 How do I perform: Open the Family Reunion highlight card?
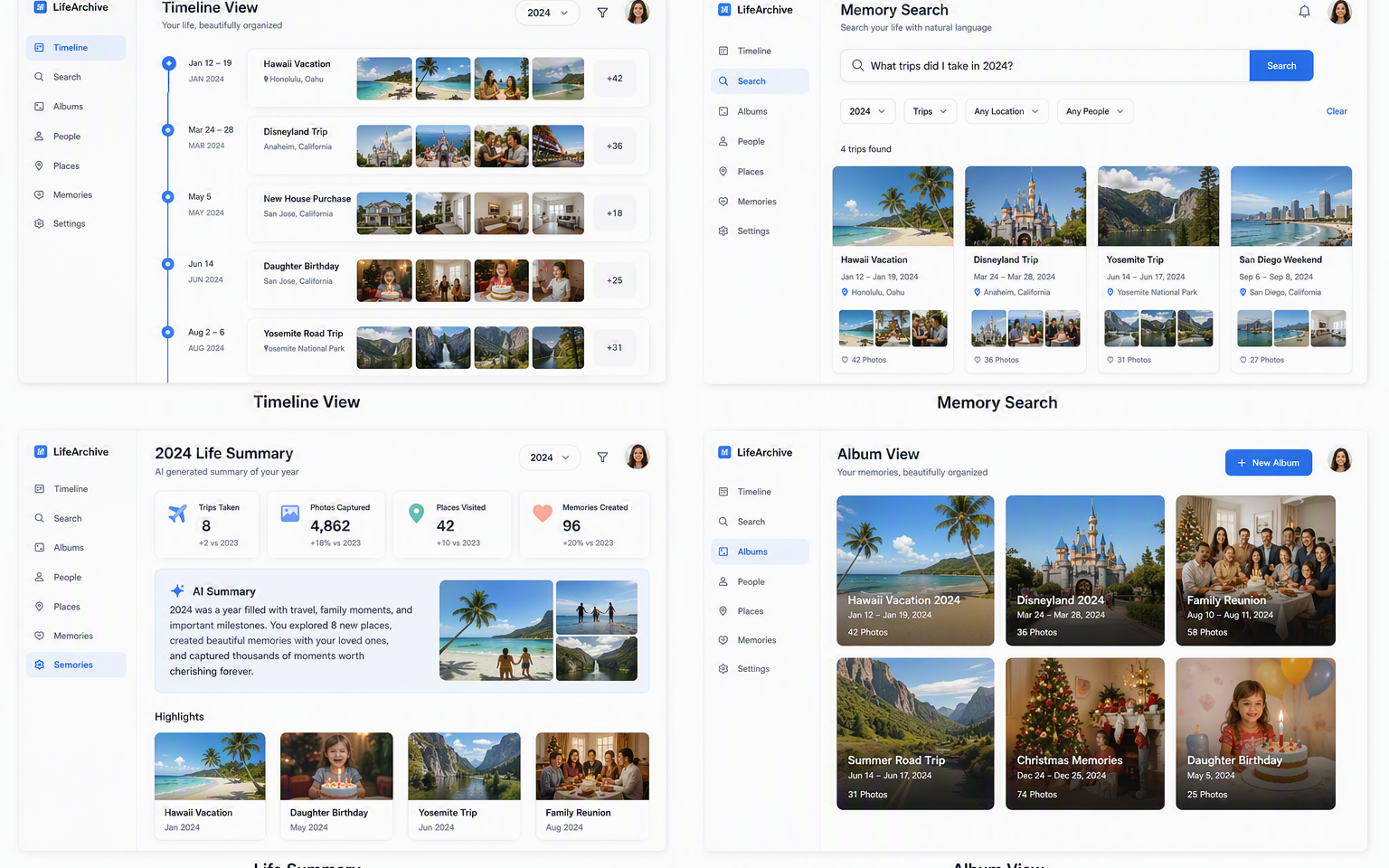click(592, 786)
